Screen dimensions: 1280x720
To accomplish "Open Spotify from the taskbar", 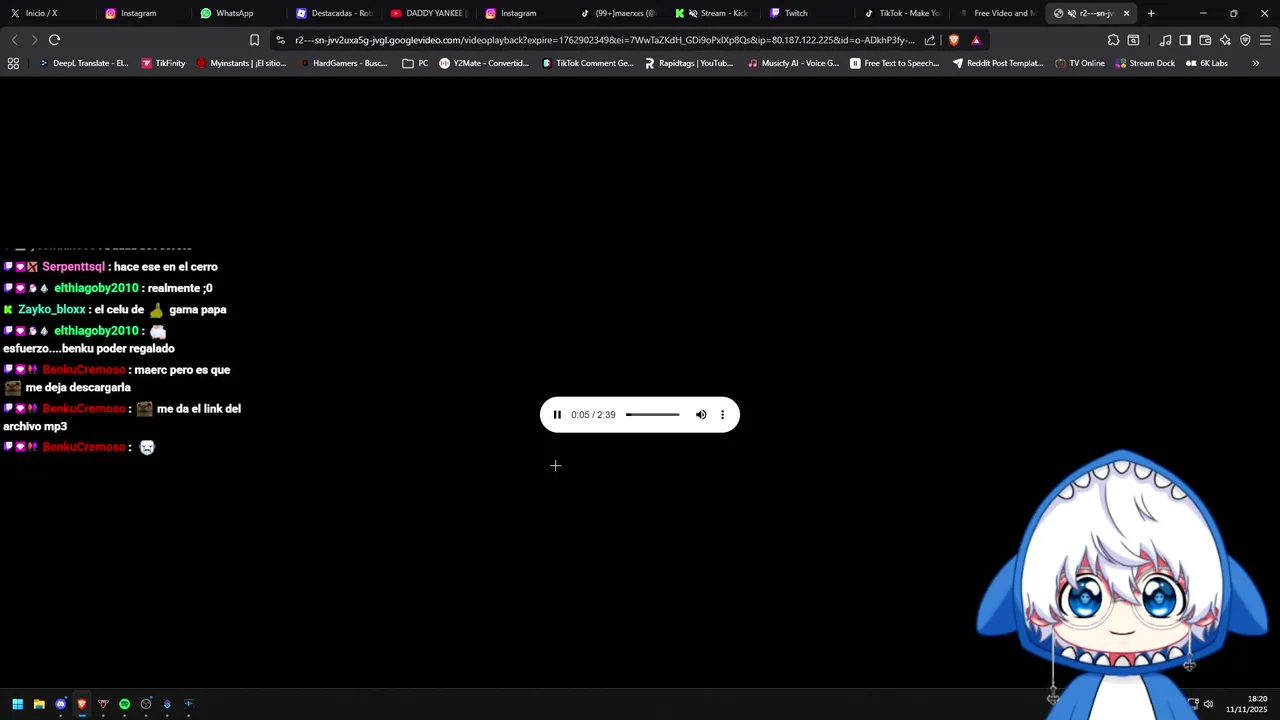I will click(x=124, y=704).
